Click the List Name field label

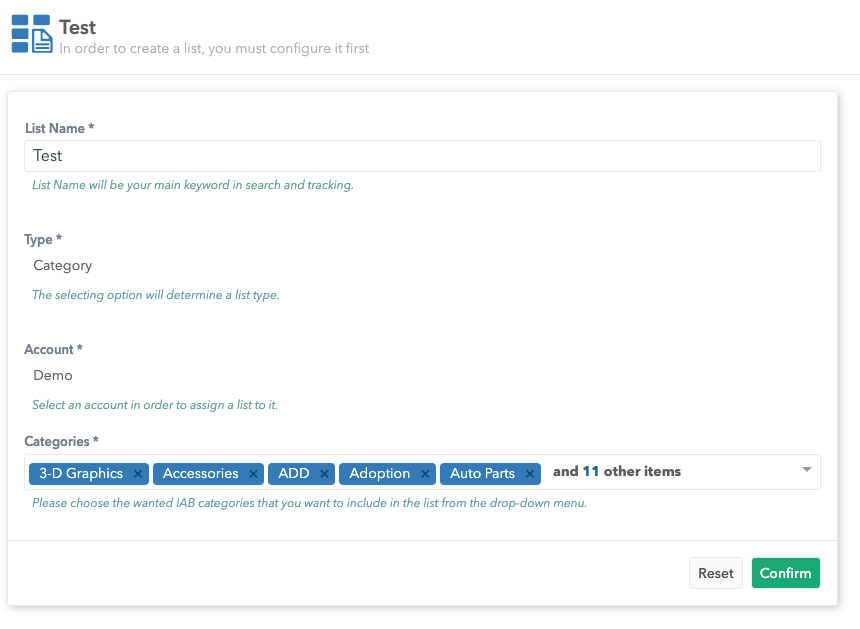(x=59, y=128)
